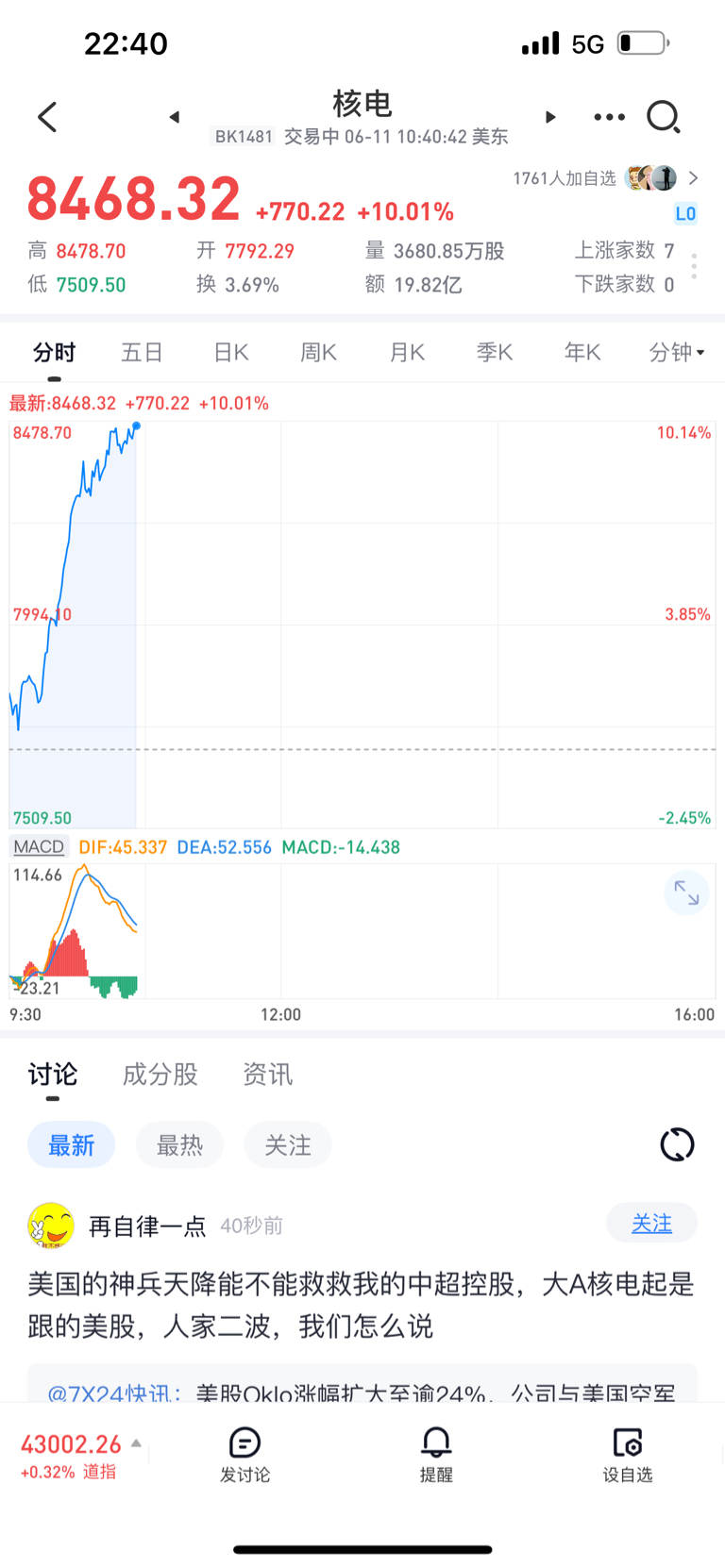Image resolution: width=725 pixels, height=1568 pixels.
Task: Go to previous sector with left triangle
Action: [x=175, y=117]
